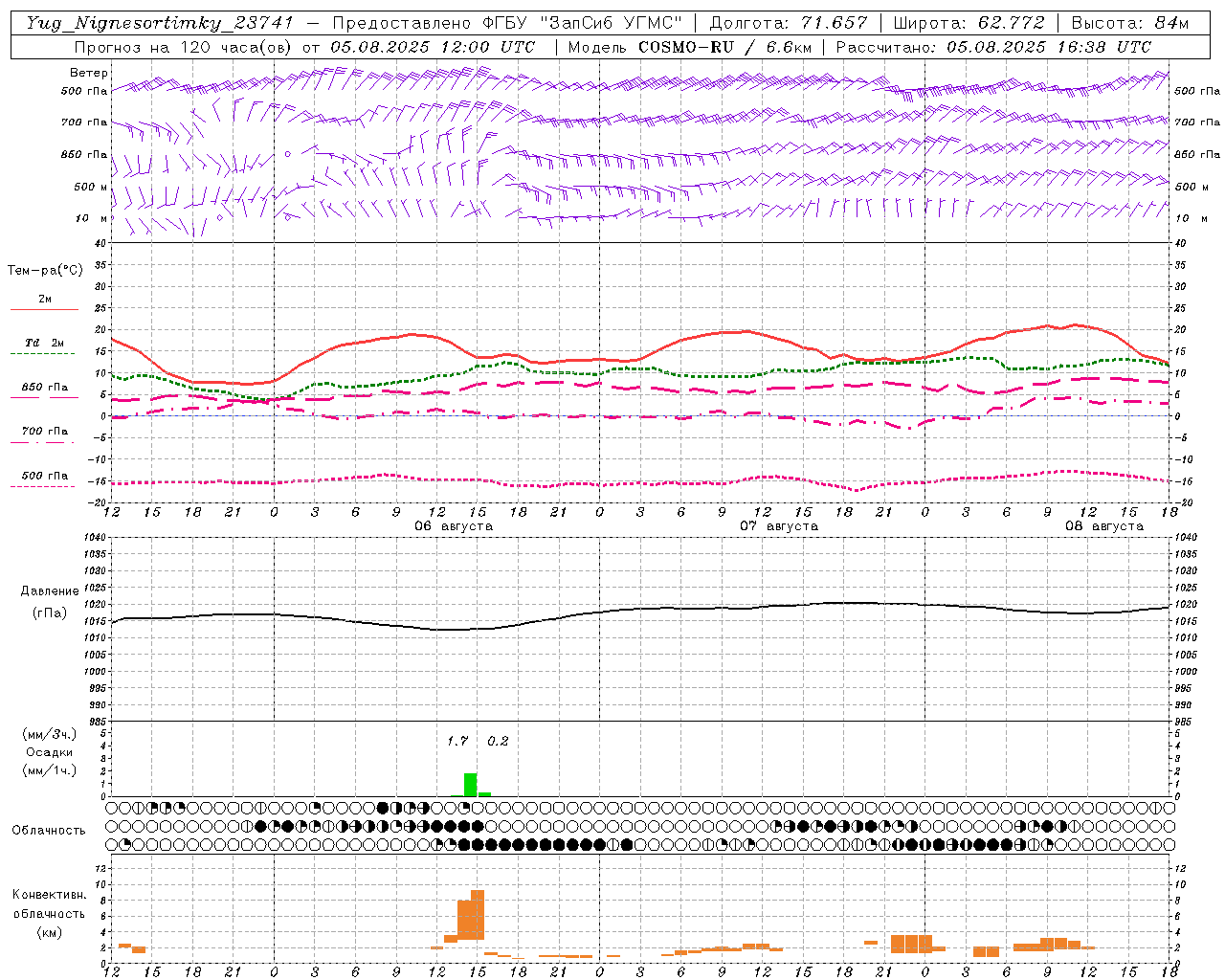Viewport: 1225px width, 980px height.
Task: Click the Ветер wind panel label
Action: (x=88, y=73)
